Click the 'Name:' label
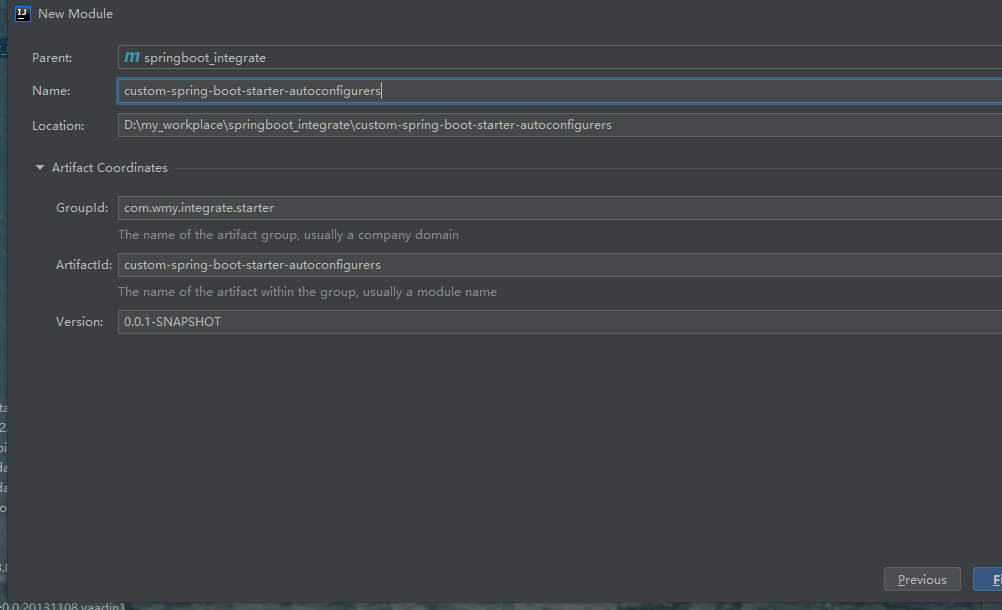The width and height of the screenshot is (1002, 610). [51, 91]
